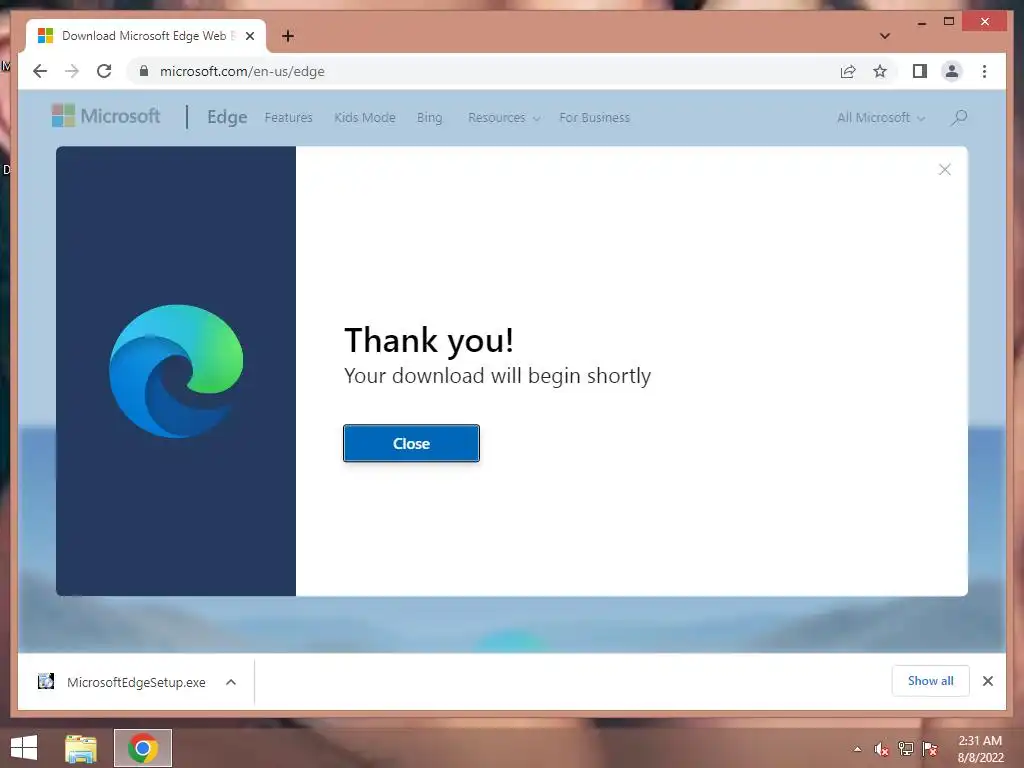Image resolution: width=1024 pixels, height=768 pixels.
Task: Open MicrosoftEdgeSetup.exe download options chevron
Action: tap(231, 682)
